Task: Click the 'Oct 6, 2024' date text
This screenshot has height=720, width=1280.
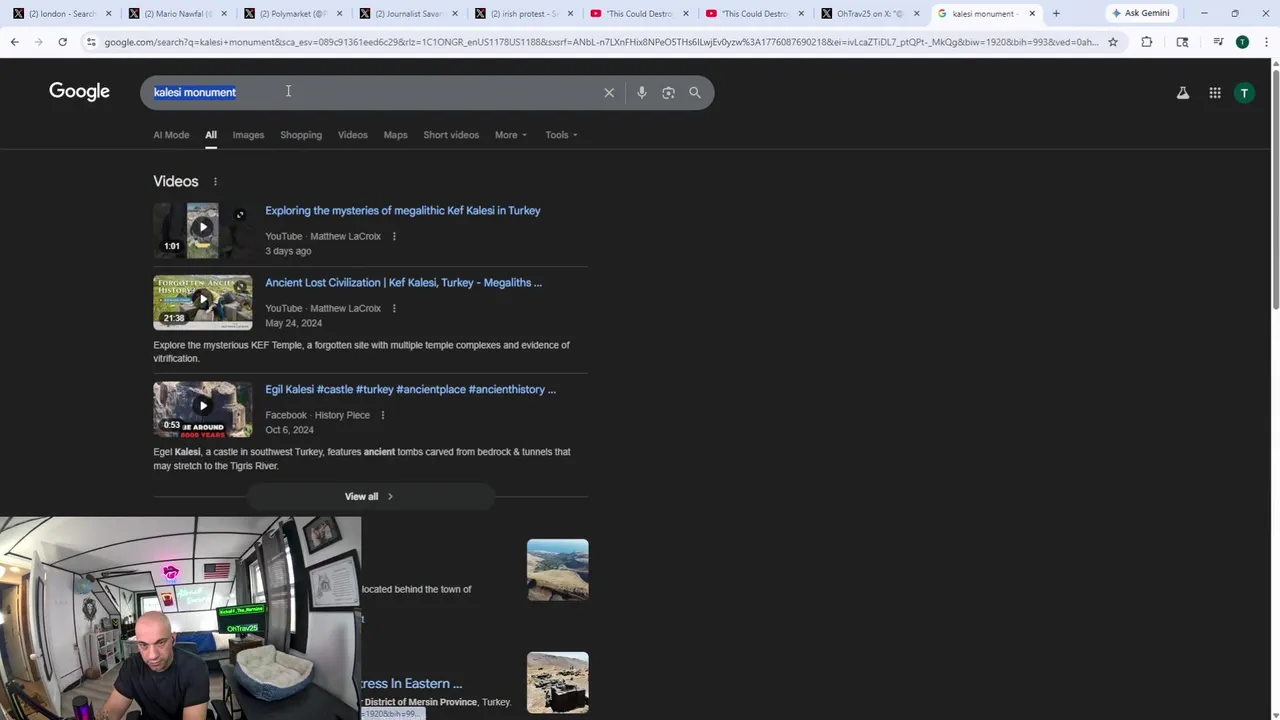Action: click(289, 430)
